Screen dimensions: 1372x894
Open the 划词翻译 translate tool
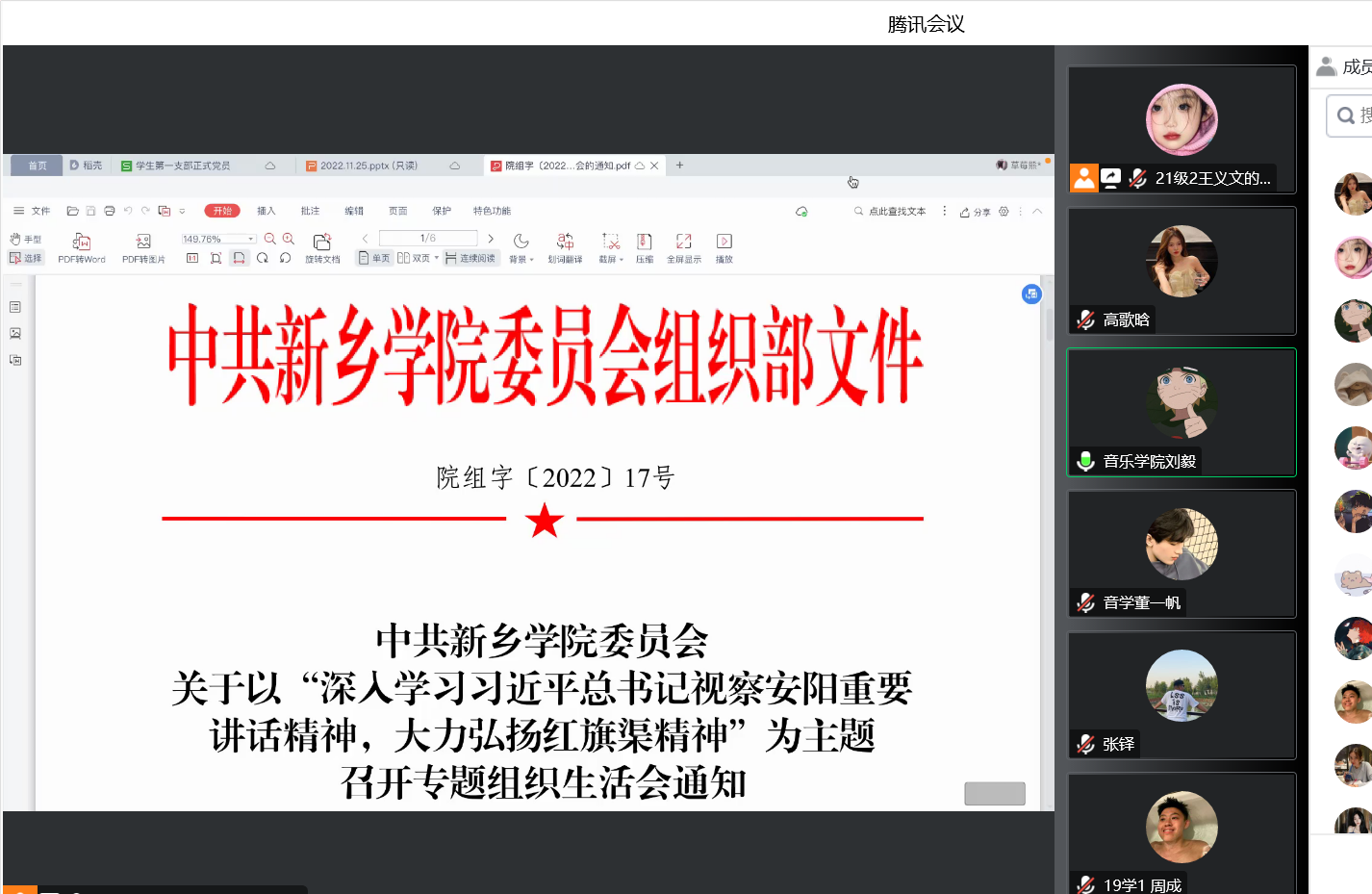pyautogui.click(x=565, y=243)
